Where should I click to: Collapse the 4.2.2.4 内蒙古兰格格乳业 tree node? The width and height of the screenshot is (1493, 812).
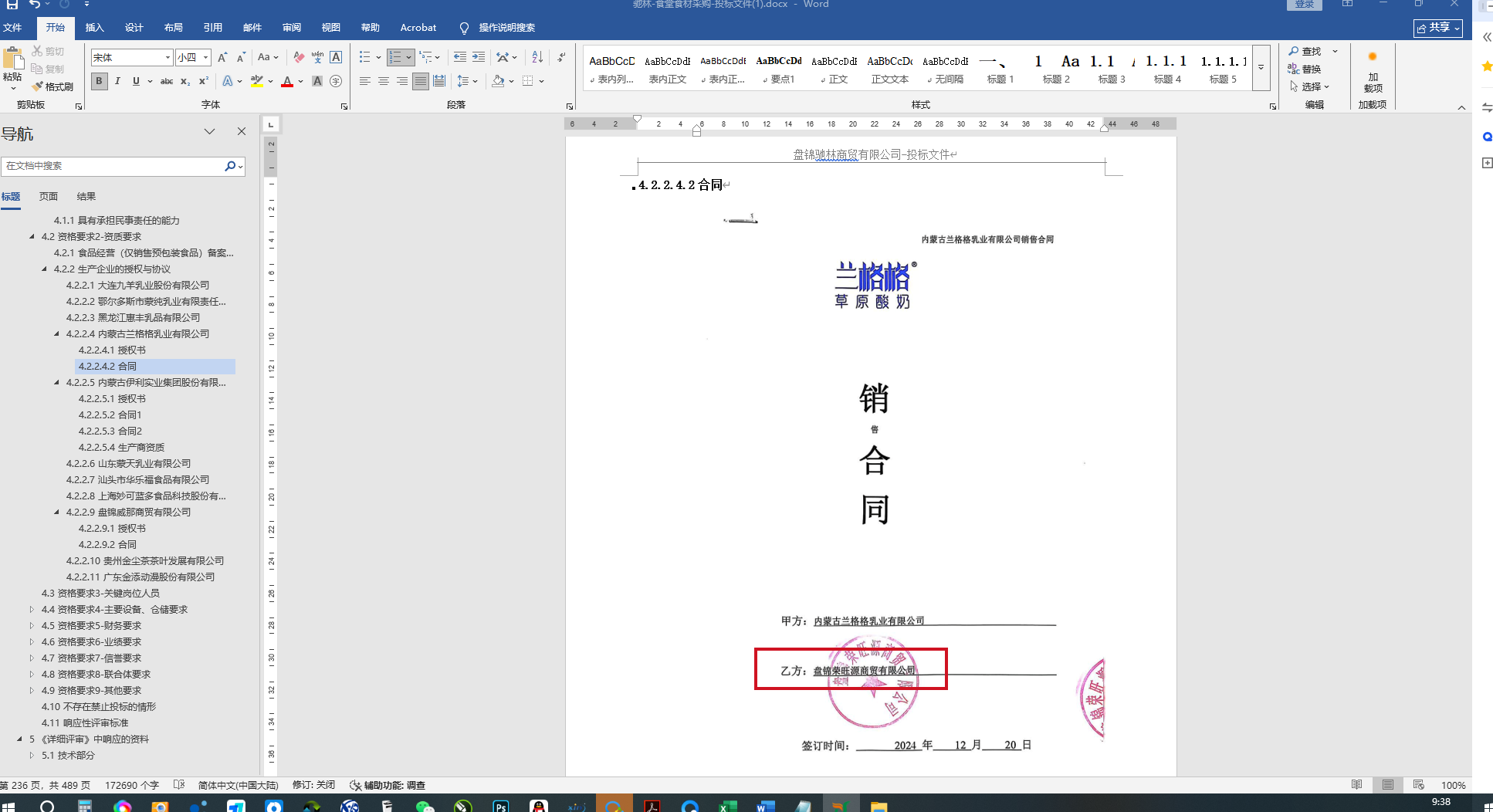(x=57, y=334)
